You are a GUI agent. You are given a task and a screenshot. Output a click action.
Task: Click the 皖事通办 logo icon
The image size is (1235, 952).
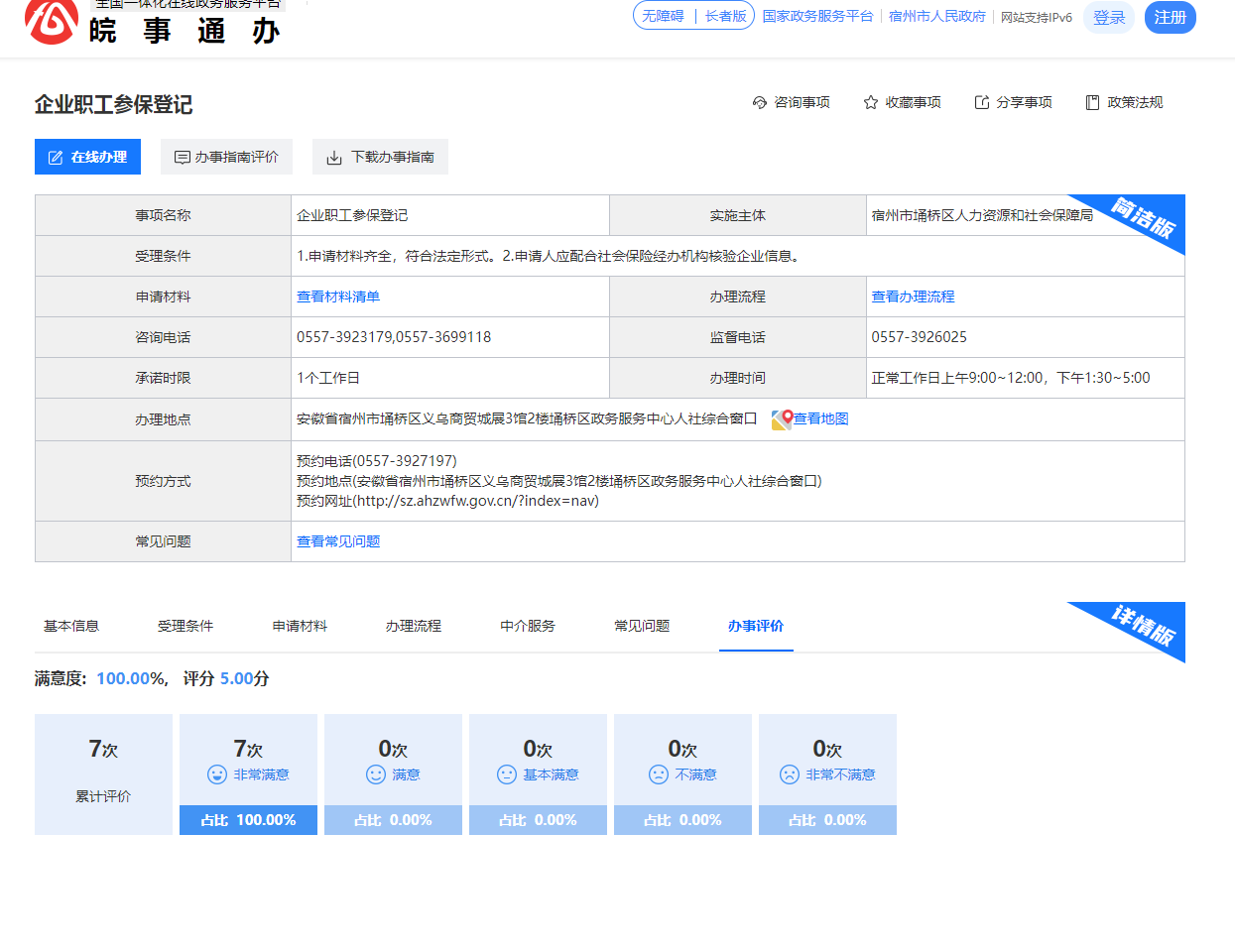(52, 20)
